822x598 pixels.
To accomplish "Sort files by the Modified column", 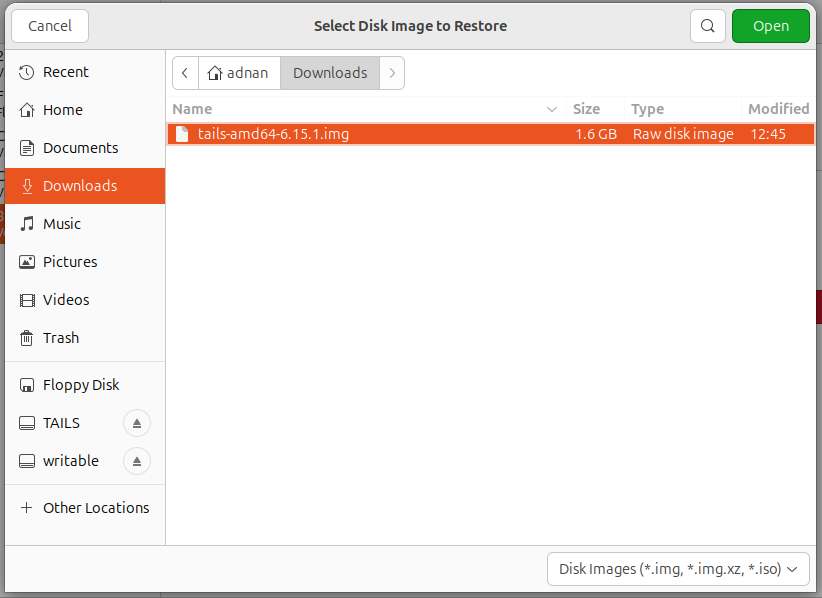I will click(x=778, y=109).
